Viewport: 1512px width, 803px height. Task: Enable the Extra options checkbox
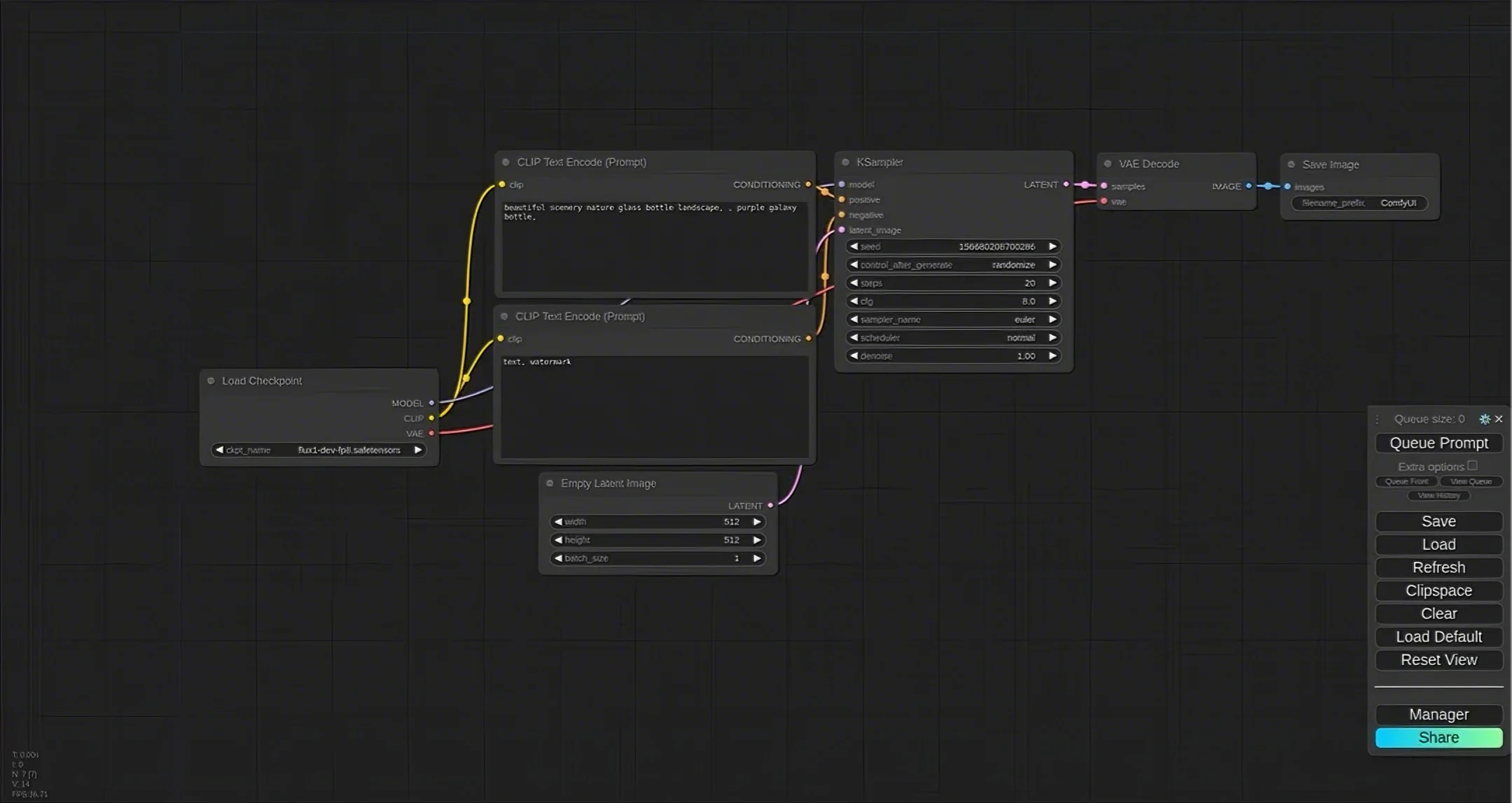point(1472,466)
